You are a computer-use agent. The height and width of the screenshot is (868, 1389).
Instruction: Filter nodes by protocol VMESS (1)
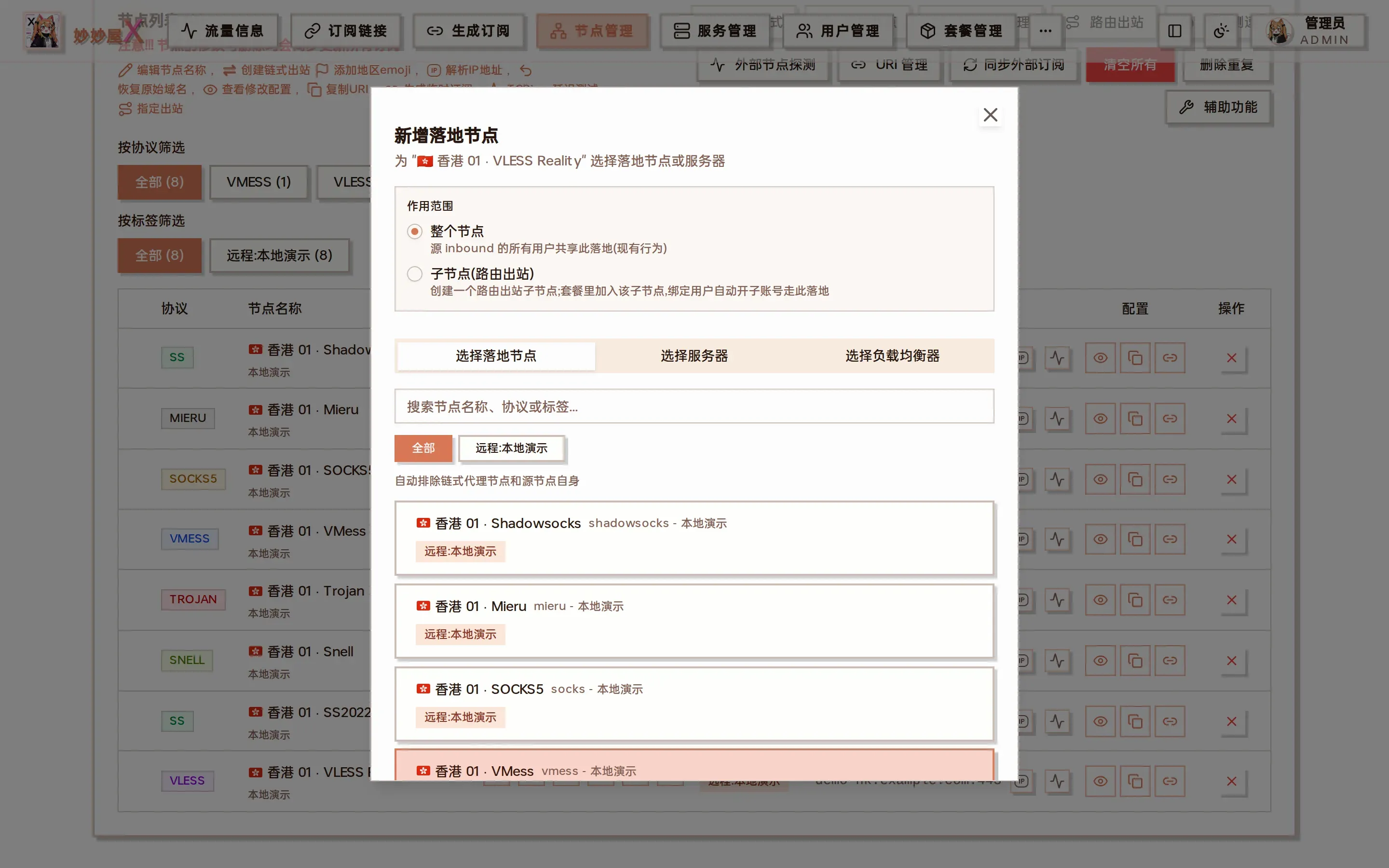pyautogui.click(x=259, y=182)
